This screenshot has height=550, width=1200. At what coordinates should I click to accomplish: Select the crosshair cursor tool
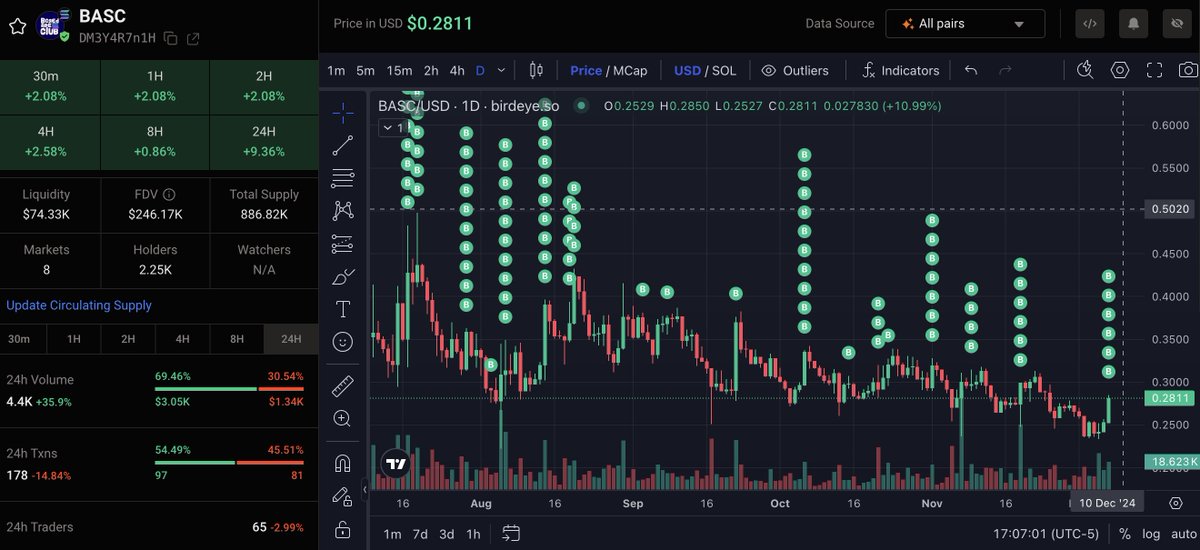tap(342, 113)
